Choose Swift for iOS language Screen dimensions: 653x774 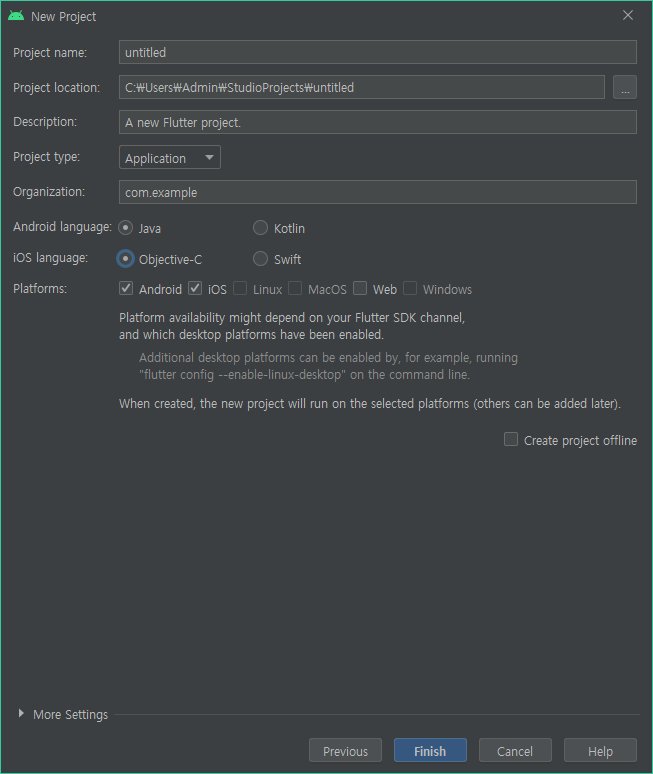coord(260,259)
